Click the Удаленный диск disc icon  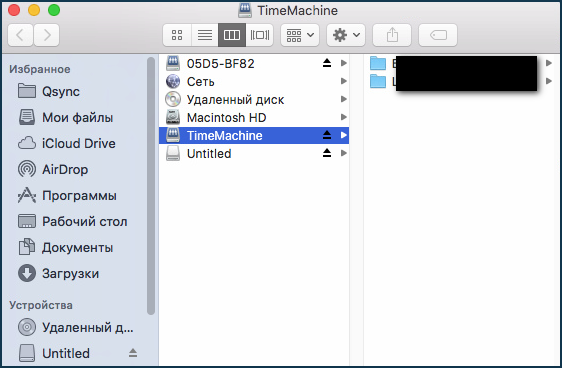(x=173, y=99)
